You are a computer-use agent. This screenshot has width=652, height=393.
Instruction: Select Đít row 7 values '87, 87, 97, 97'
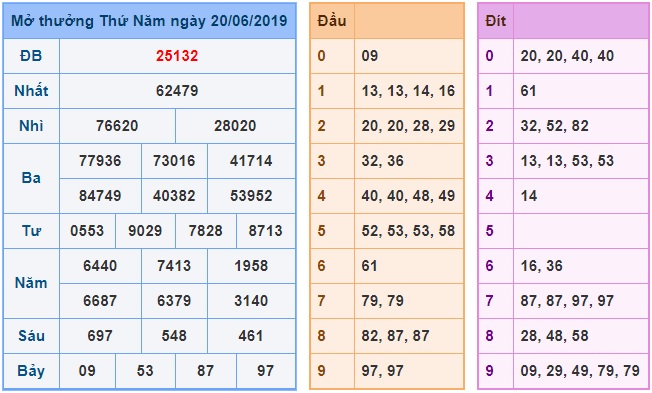tap(567, 300)
